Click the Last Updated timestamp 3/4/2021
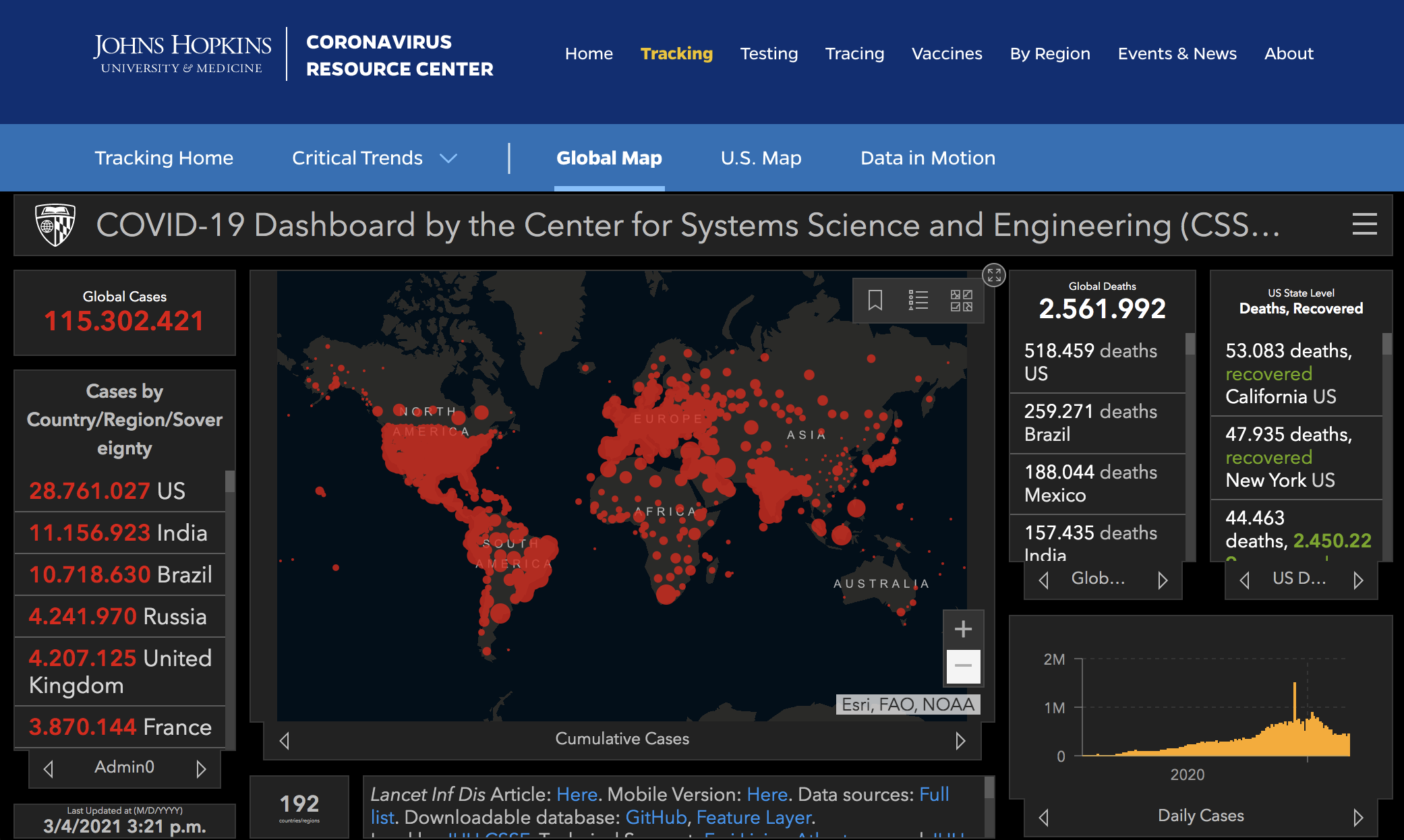The image size is (1404, 840). point(125,827)
